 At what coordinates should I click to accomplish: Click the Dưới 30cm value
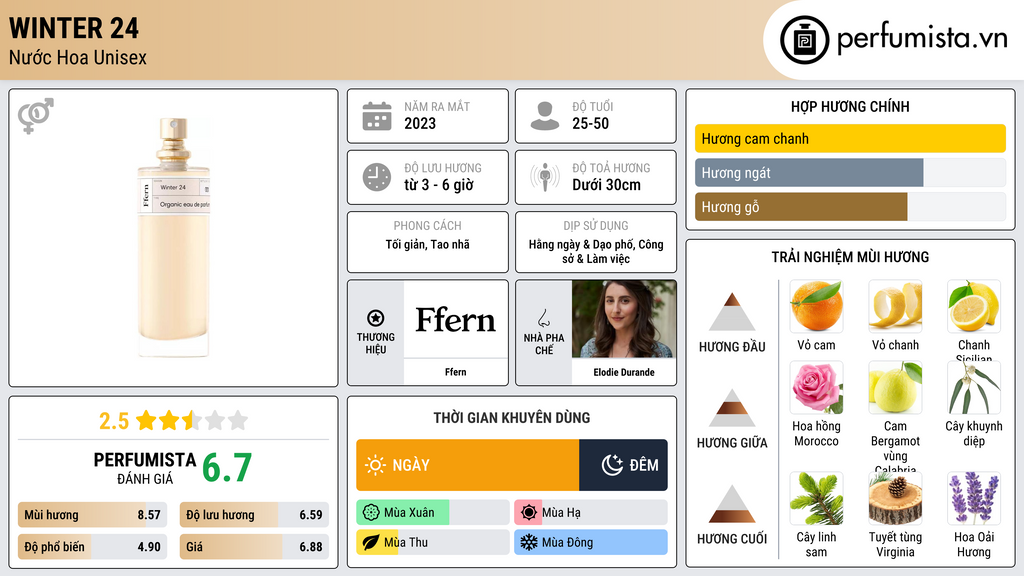(606, 185)
